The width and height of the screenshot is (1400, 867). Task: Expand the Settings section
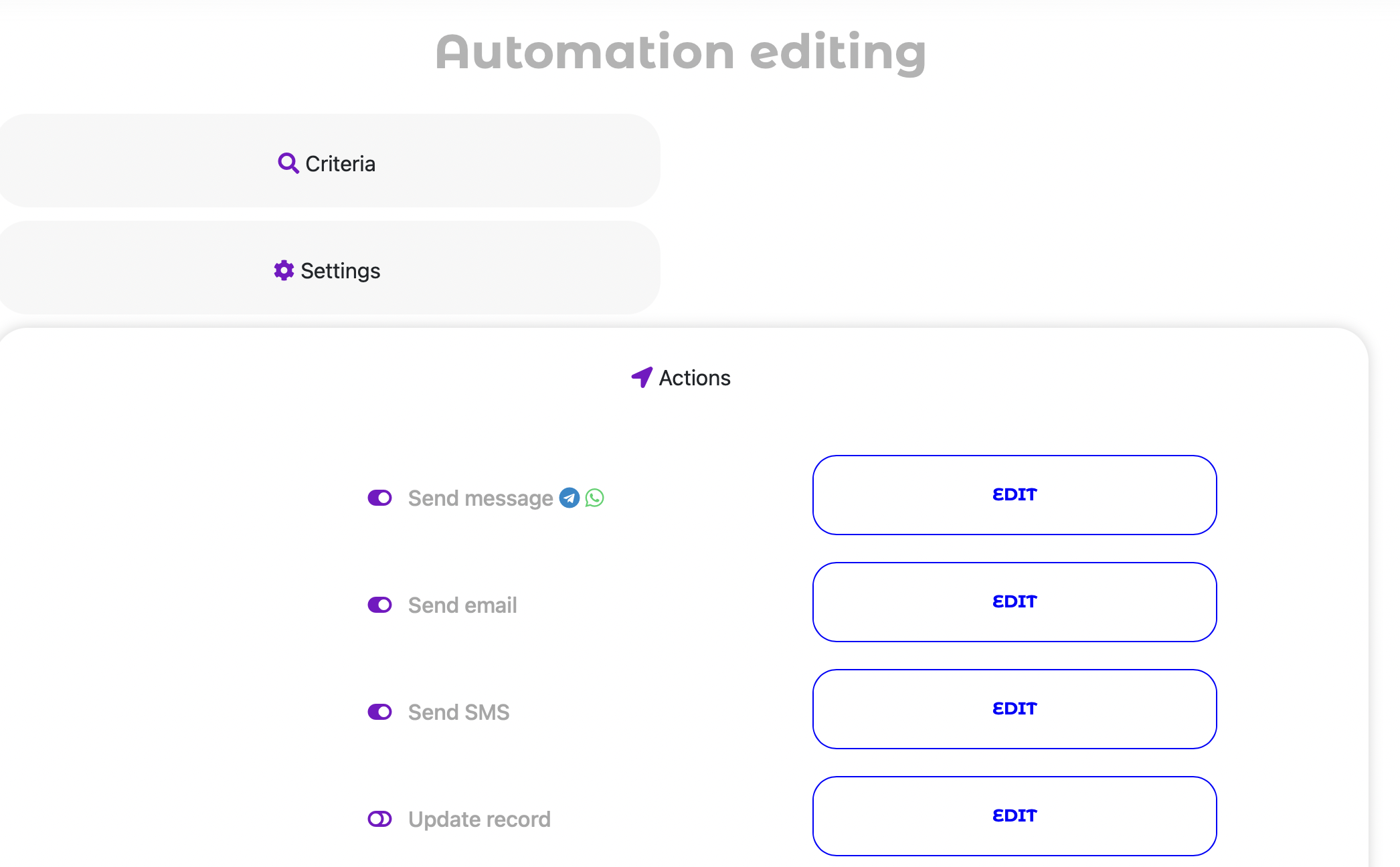point(329,268)
